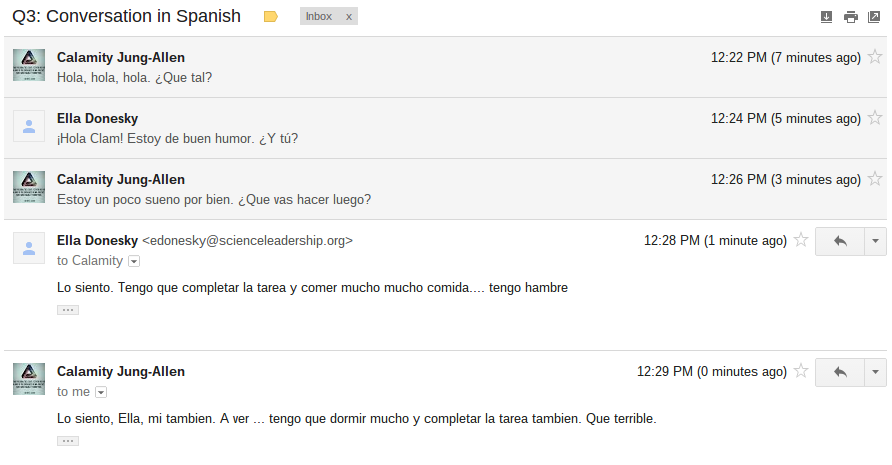Remove the Inbox label with x
The height and width of the screenshot is (465, 892).
pos(349,17)
